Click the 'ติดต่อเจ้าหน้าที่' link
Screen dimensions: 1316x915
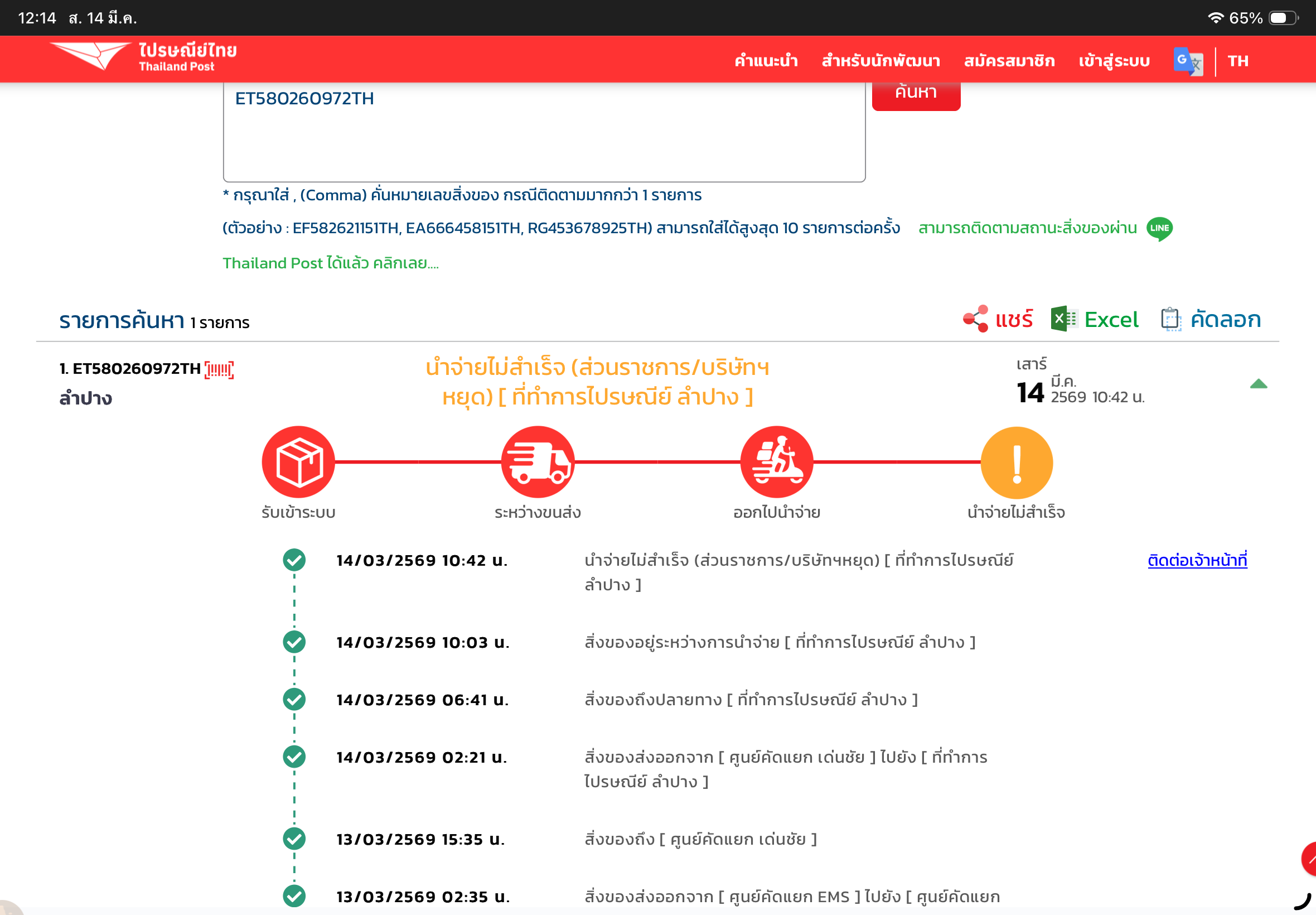pos(1197,560)
